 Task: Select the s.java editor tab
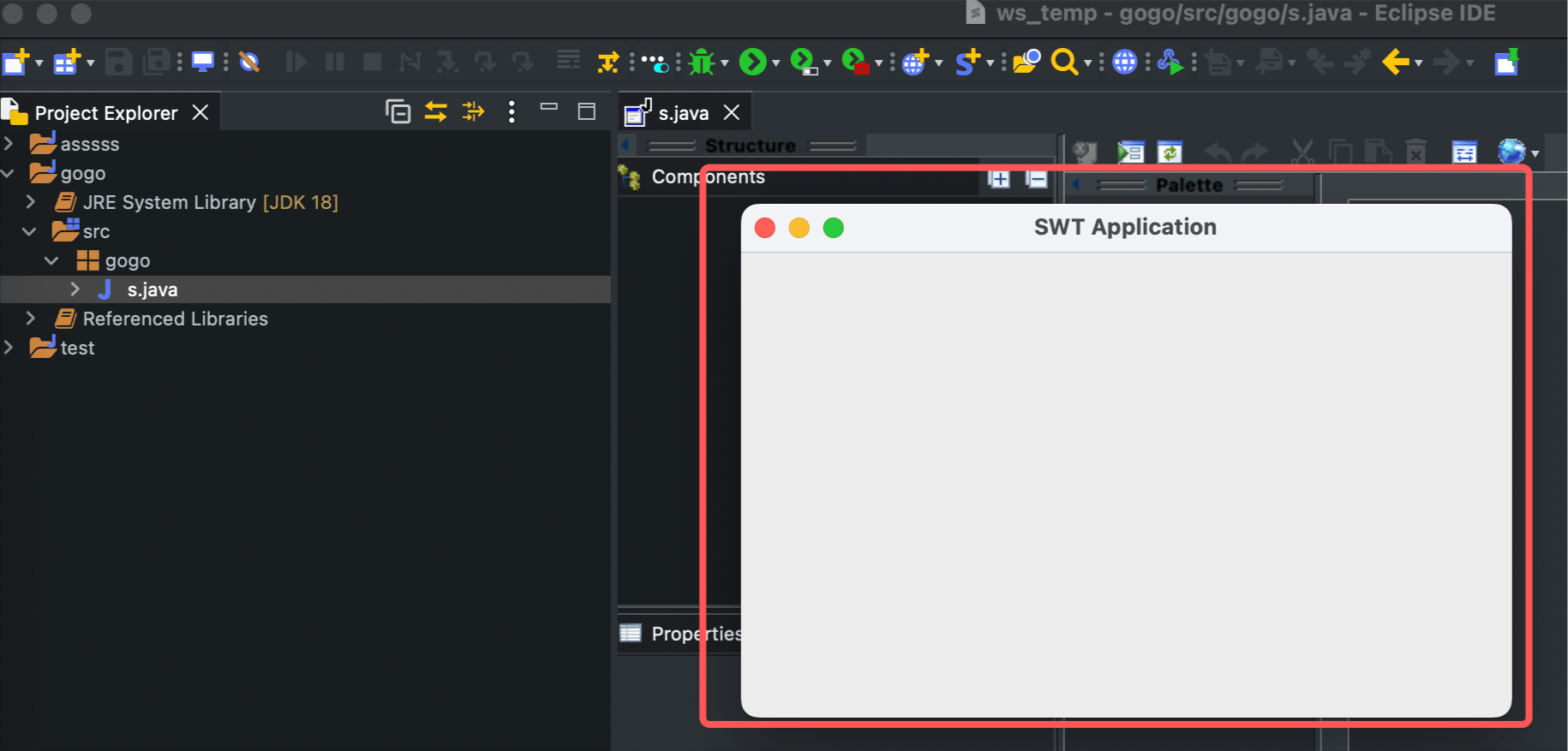683,113
